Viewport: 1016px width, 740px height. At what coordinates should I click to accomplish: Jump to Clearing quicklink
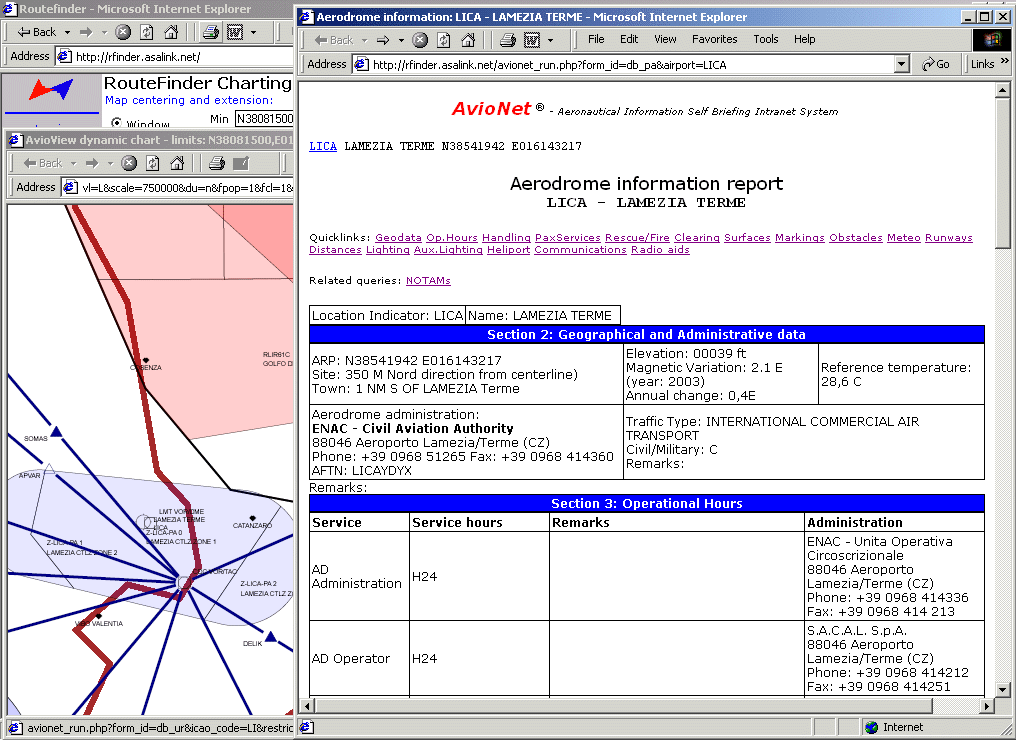point(697,238)
